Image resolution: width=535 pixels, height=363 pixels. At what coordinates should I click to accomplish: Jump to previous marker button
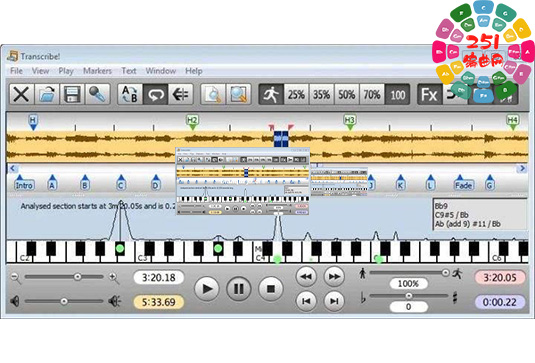(306, 301)
